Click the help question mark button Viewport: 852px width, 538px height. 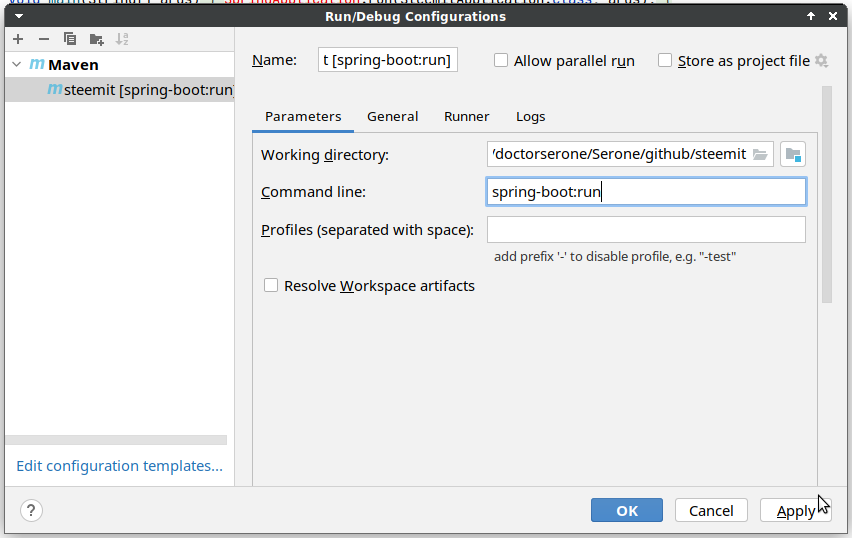point(31,510)
